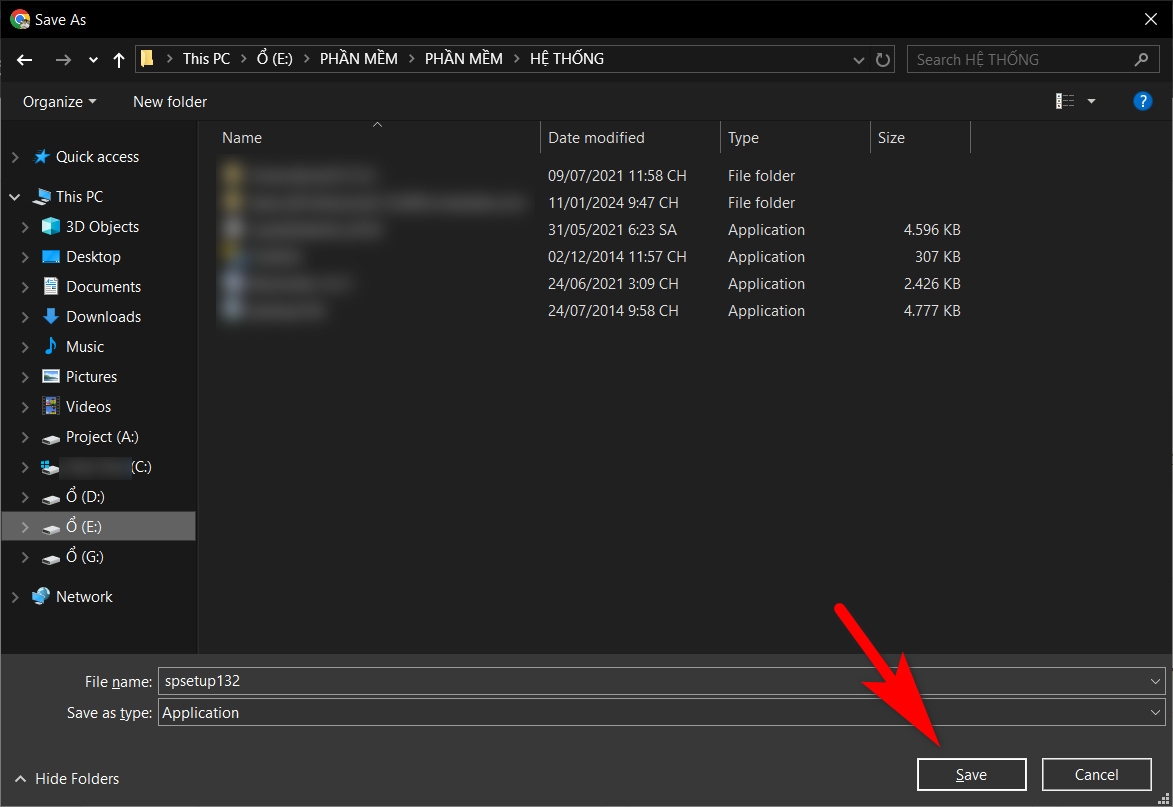Go back using the back arrow
Screen dimensions: 1173x807
[x=25, y=60]
